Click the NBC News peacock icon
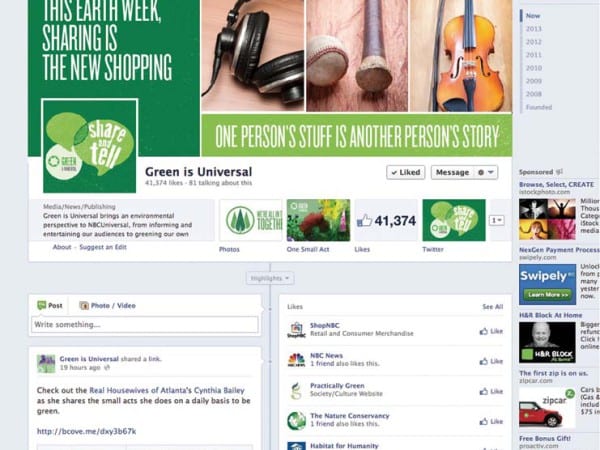 pos(297,360)
